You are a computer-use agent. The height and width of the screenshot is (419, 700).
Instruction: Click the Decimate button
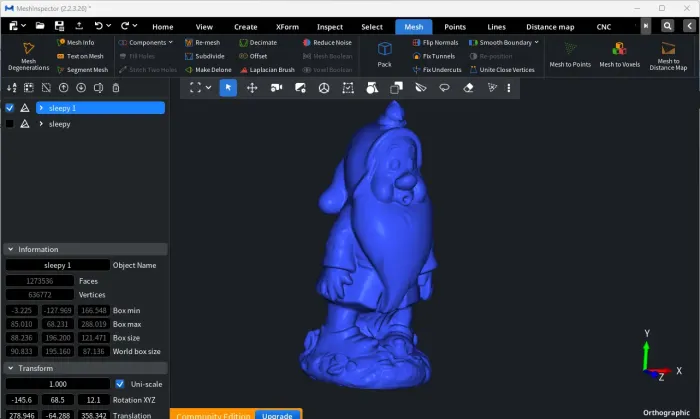click(258, 42)
